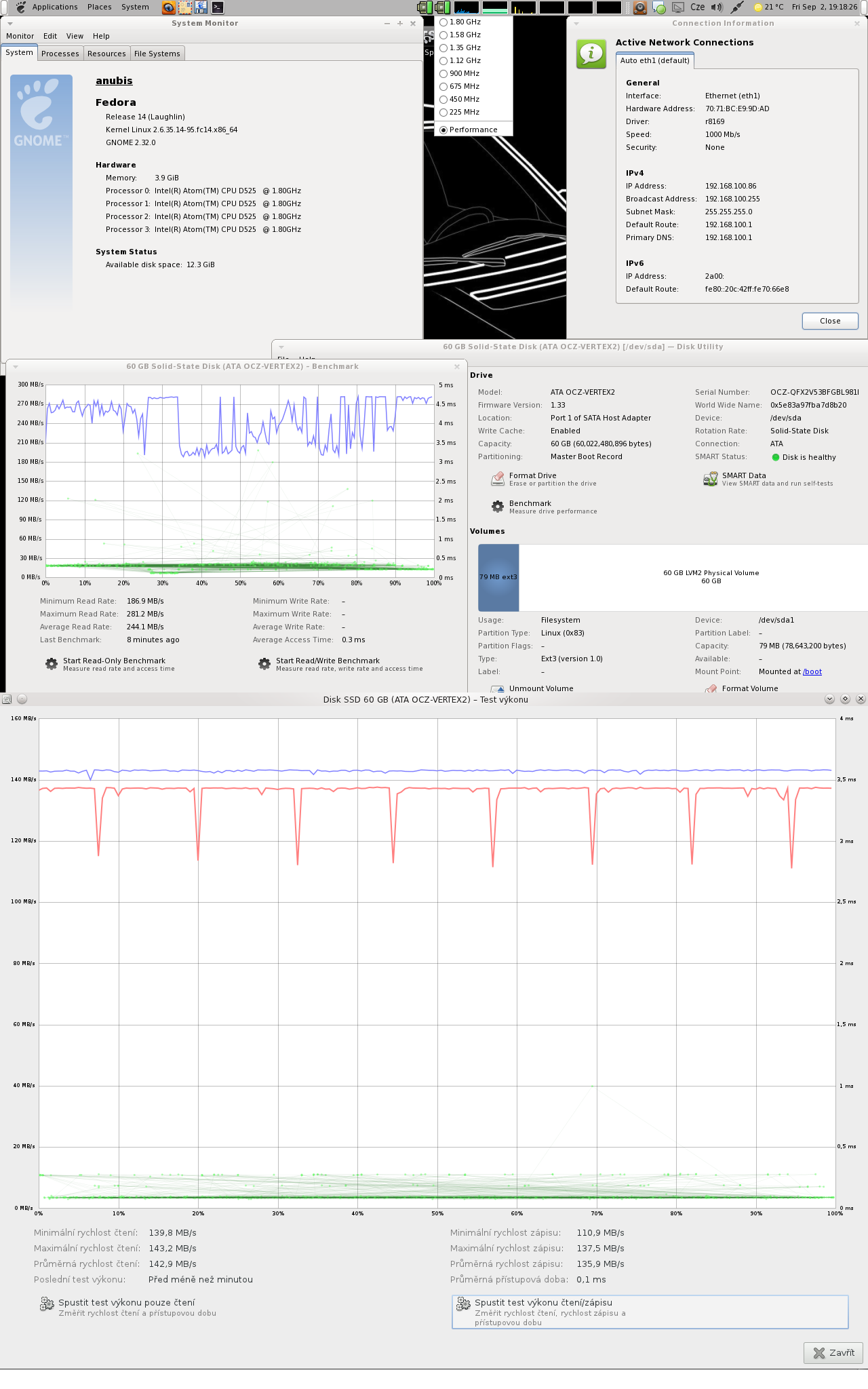Select the 79 MB ext3 volume block
The height and width of the screenshot is (1389, 868).
tap(498, 577)
